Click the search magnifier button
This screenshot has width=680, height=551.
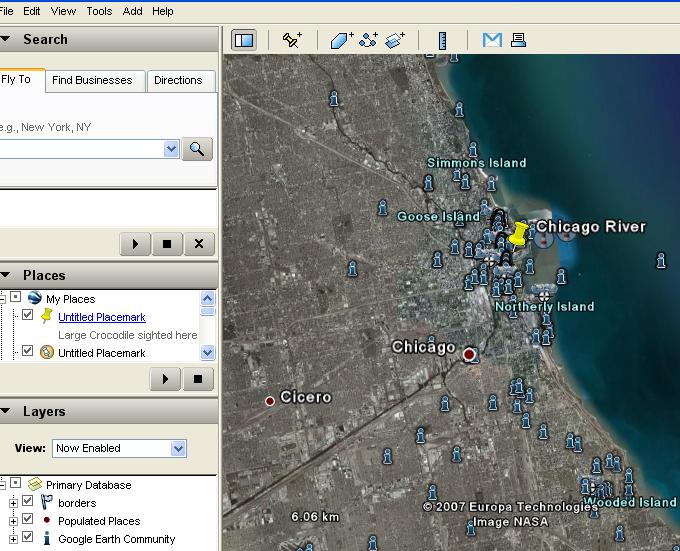[x=197, y=149]
